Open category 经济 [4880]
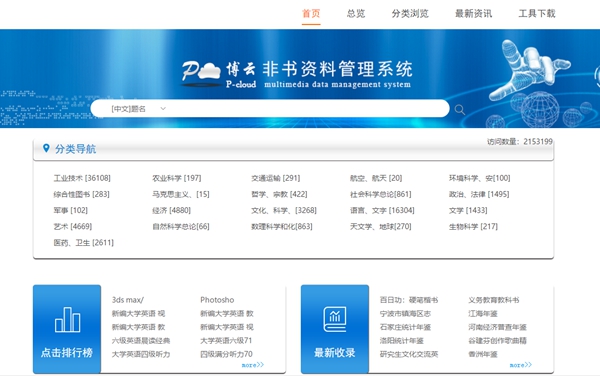600x376 pixels. tap(171, 210)
